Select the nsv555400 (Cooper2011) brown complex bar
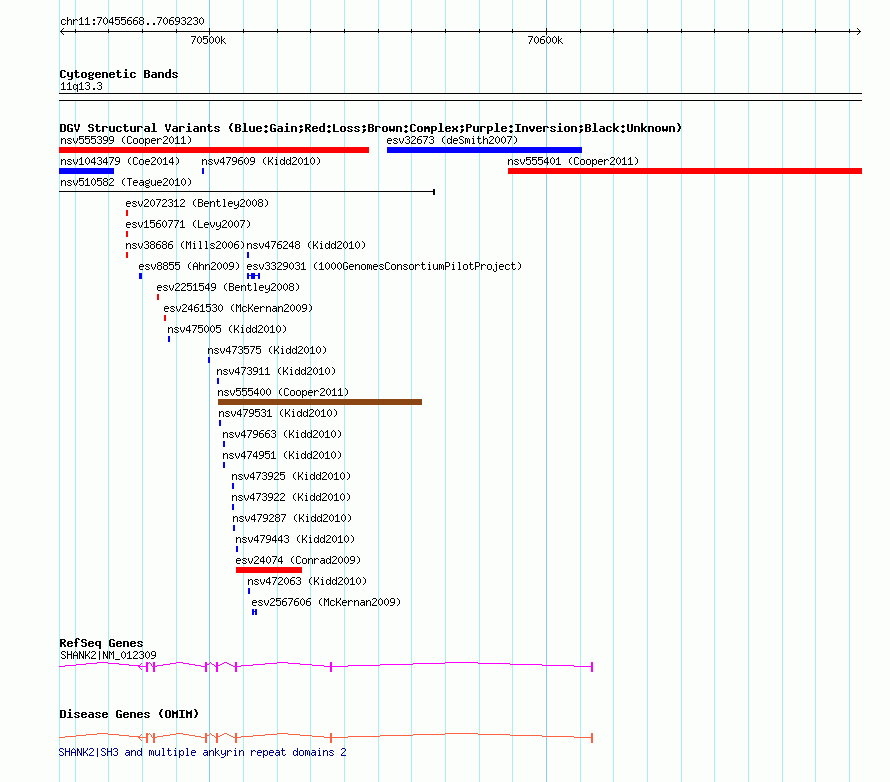This screenshot has height=782, width=890. pyautogui.click(x=320, y=402)
